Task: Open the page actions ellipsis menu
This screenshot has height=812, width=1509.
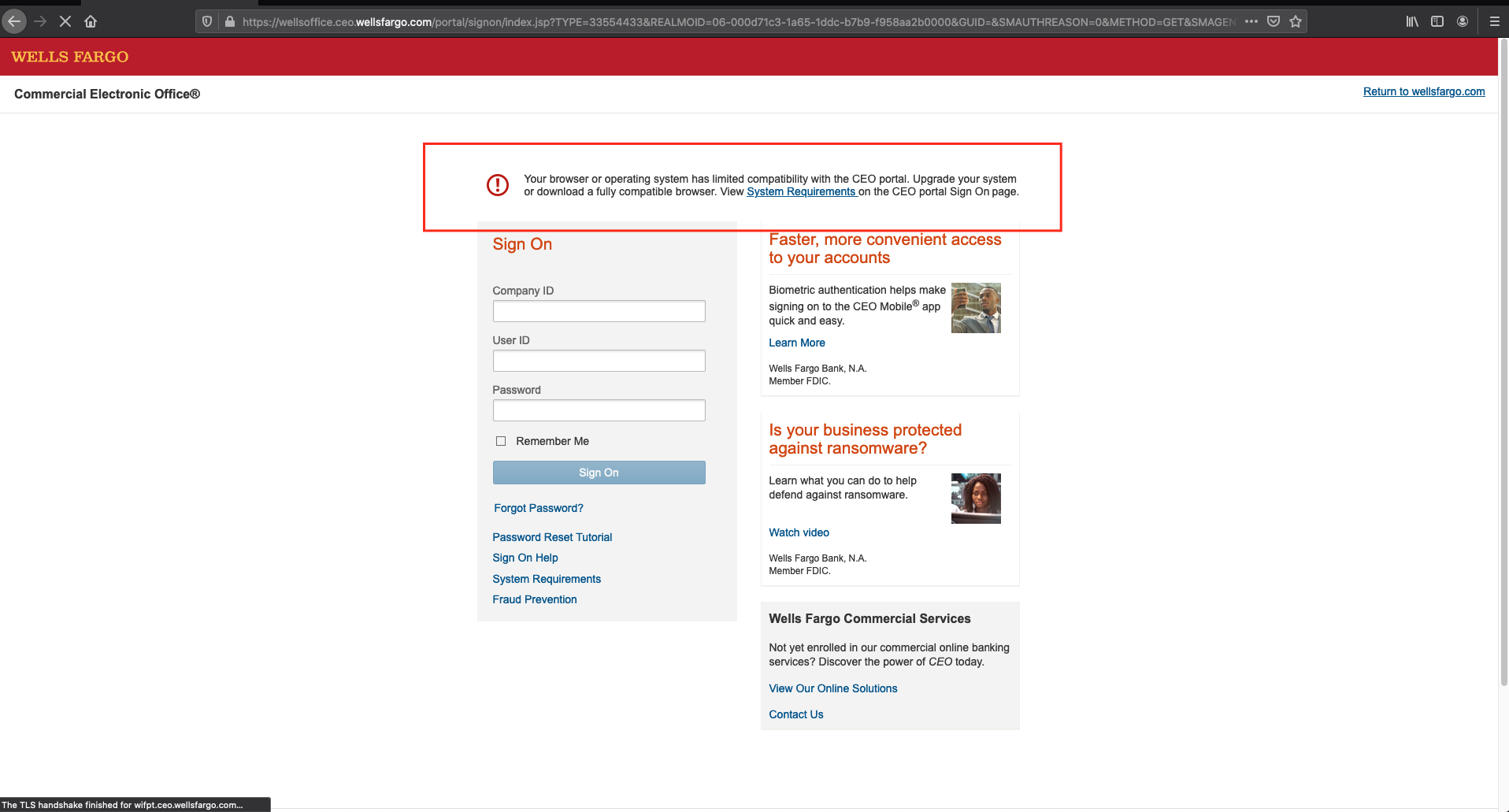Action: (x=1251, y=21)
